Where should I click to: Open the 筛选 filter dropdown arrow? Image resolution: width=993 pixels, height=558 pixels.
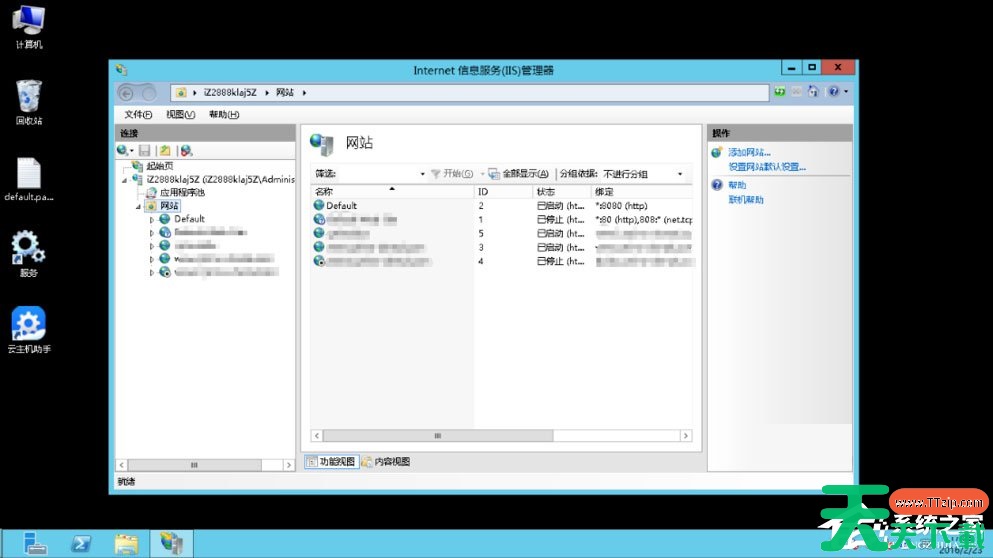[x=422, y=174]
